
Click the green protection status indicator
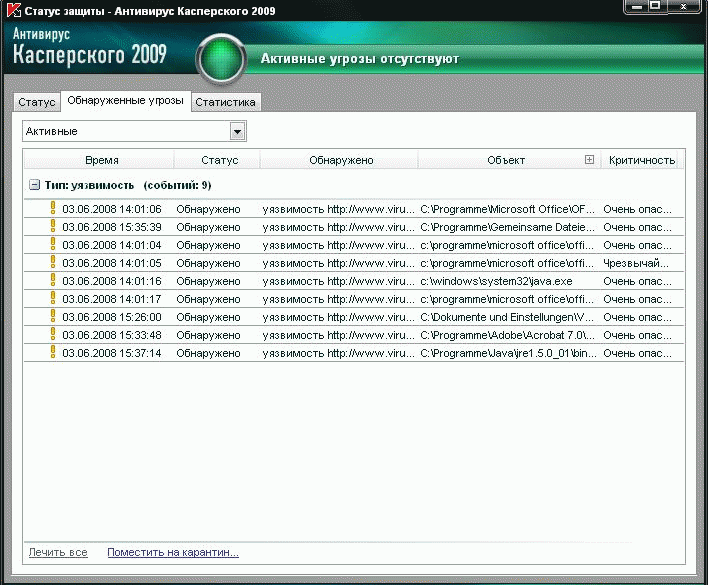pyautogui.click(x=221, y=59)
